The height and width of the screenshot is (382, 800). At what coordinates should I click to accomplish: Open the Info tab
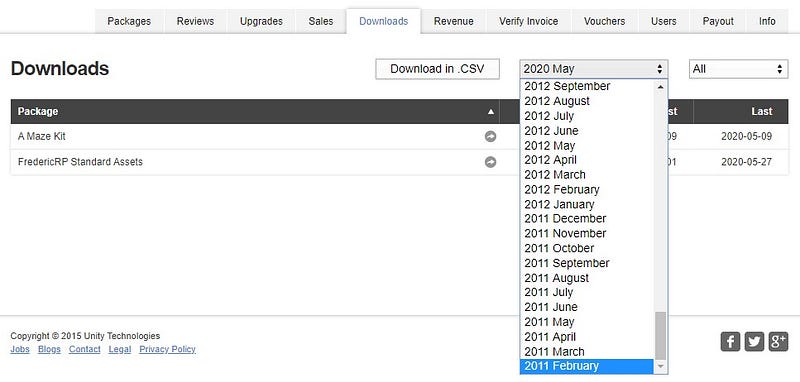click(767, 21)
